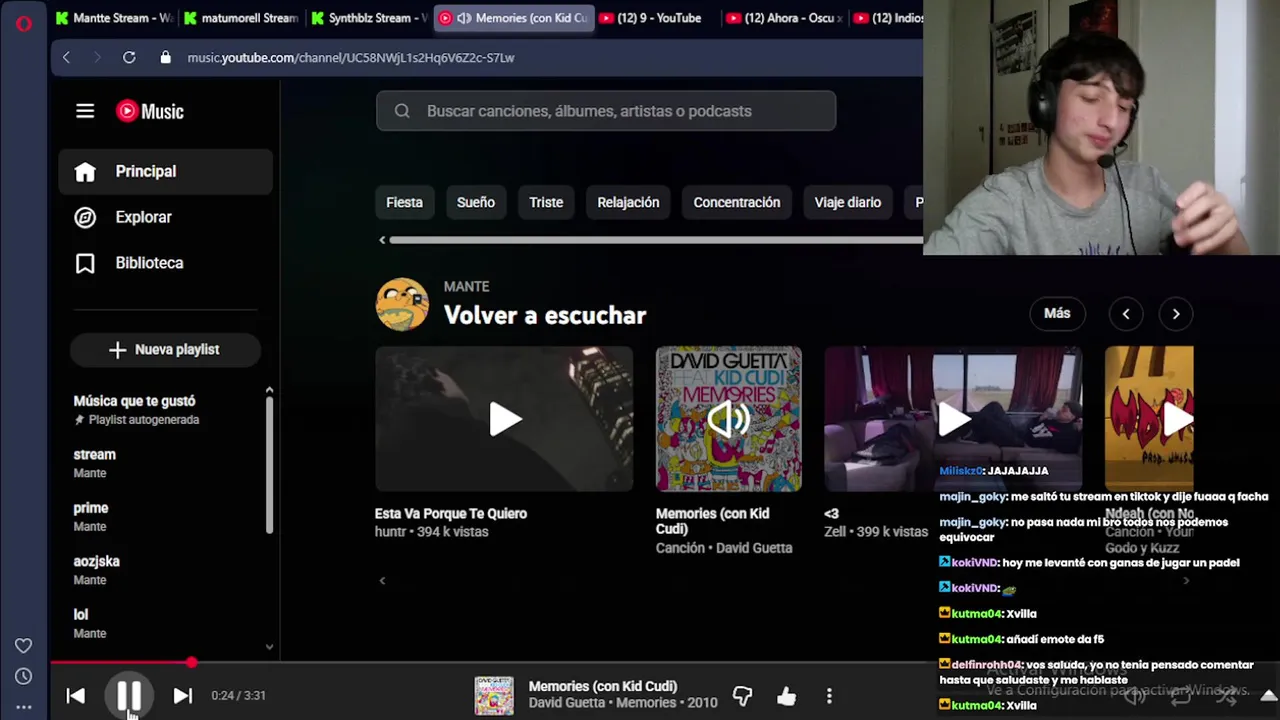Select the Concentración mood chip

(737, 202)
